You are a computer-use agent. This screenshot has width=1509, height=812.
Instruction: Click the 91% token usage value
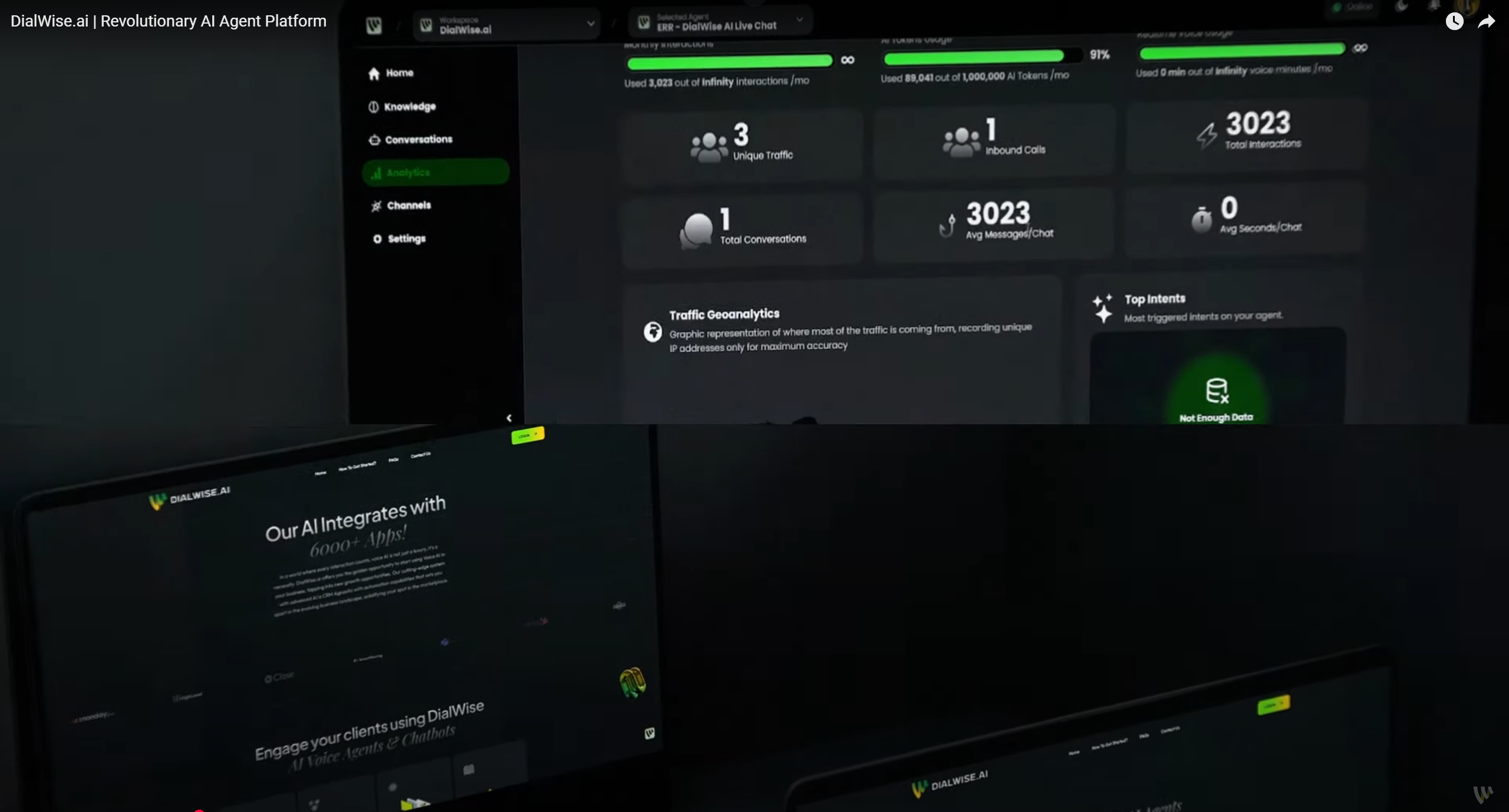1099,55
